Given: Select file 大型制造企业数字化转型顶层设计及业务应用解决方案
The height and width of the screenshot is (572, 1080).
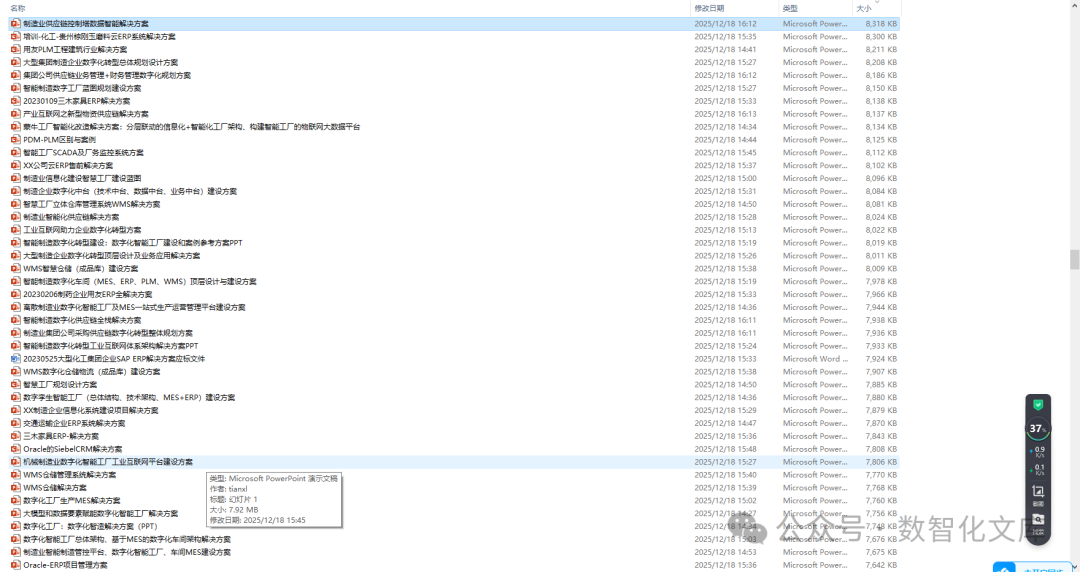Looking at the screenshot, I should pyautogui.click(x=112, y=256).
